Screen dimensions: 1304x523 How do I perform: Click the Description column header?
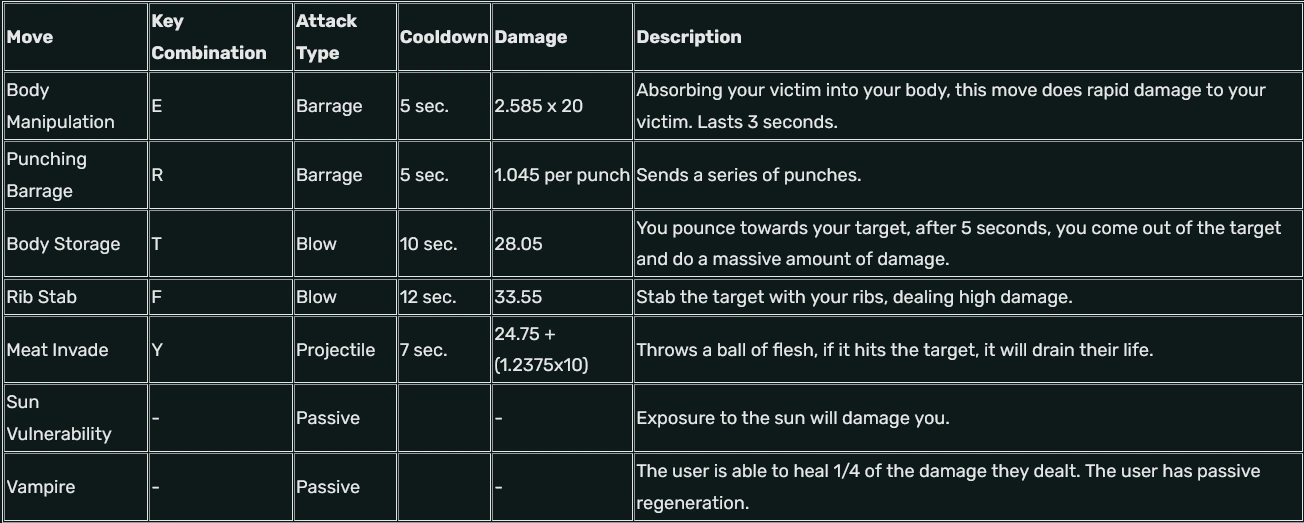(689, 37)
